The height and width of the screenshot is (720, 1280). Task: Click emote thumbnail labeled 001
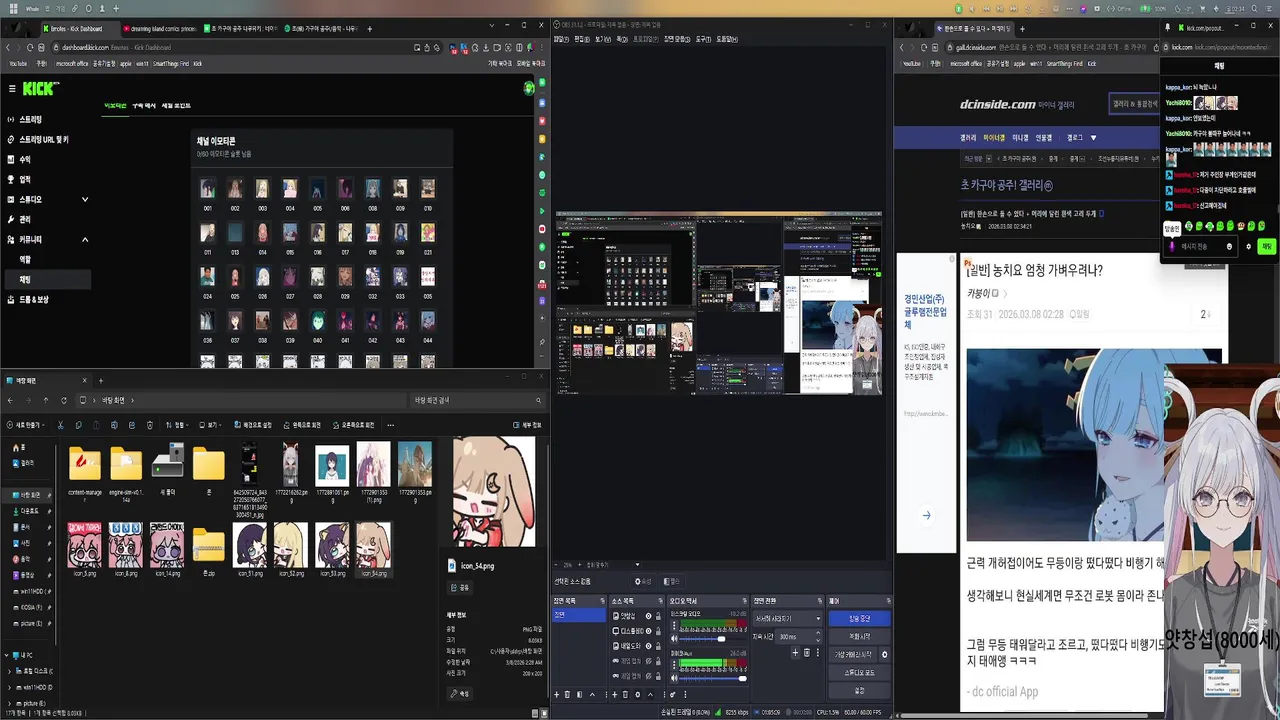pos(207,189)
